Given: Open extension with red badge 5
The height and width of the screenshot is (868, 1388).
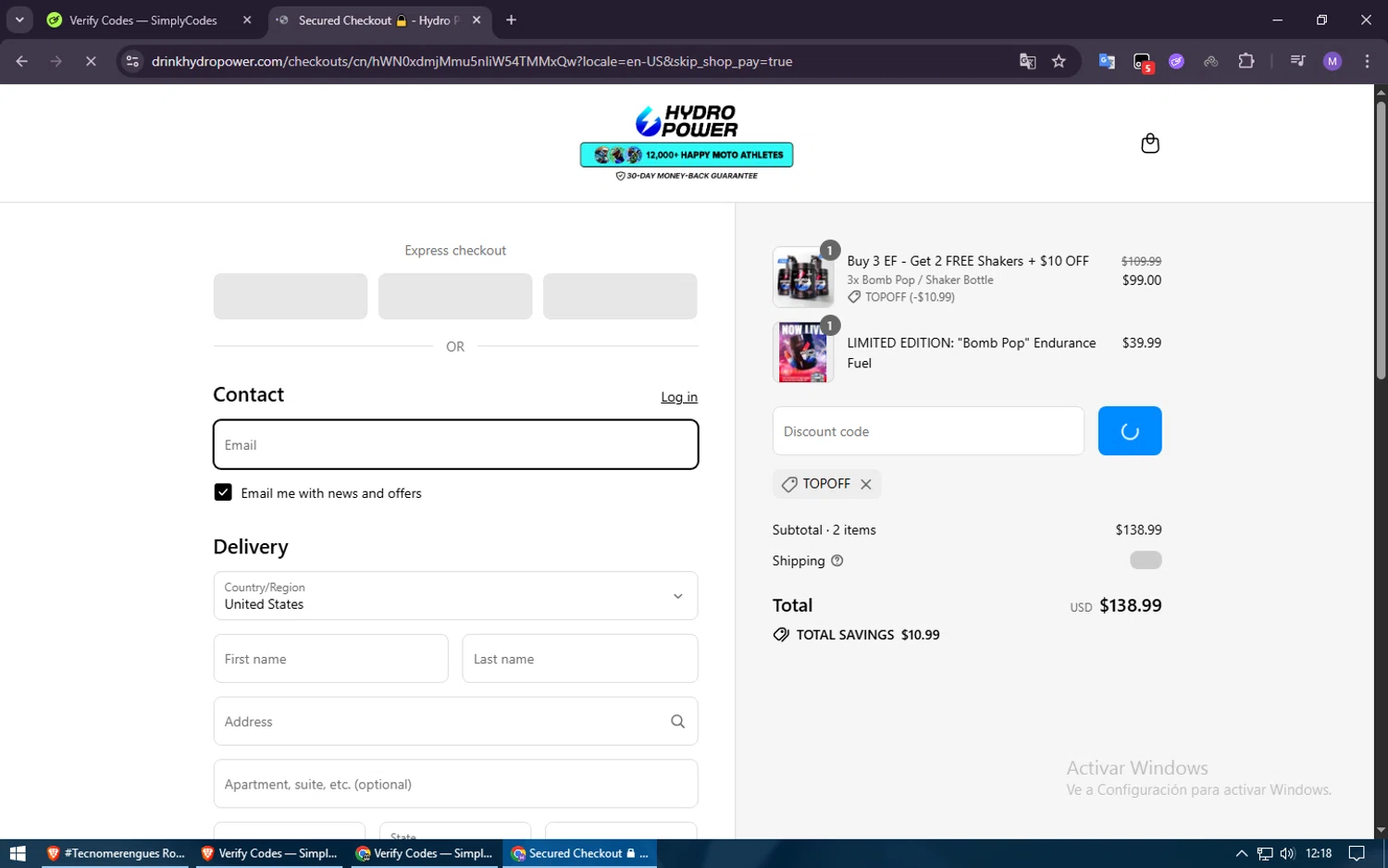Looking at the screenshot, I should coord(1143,62).
